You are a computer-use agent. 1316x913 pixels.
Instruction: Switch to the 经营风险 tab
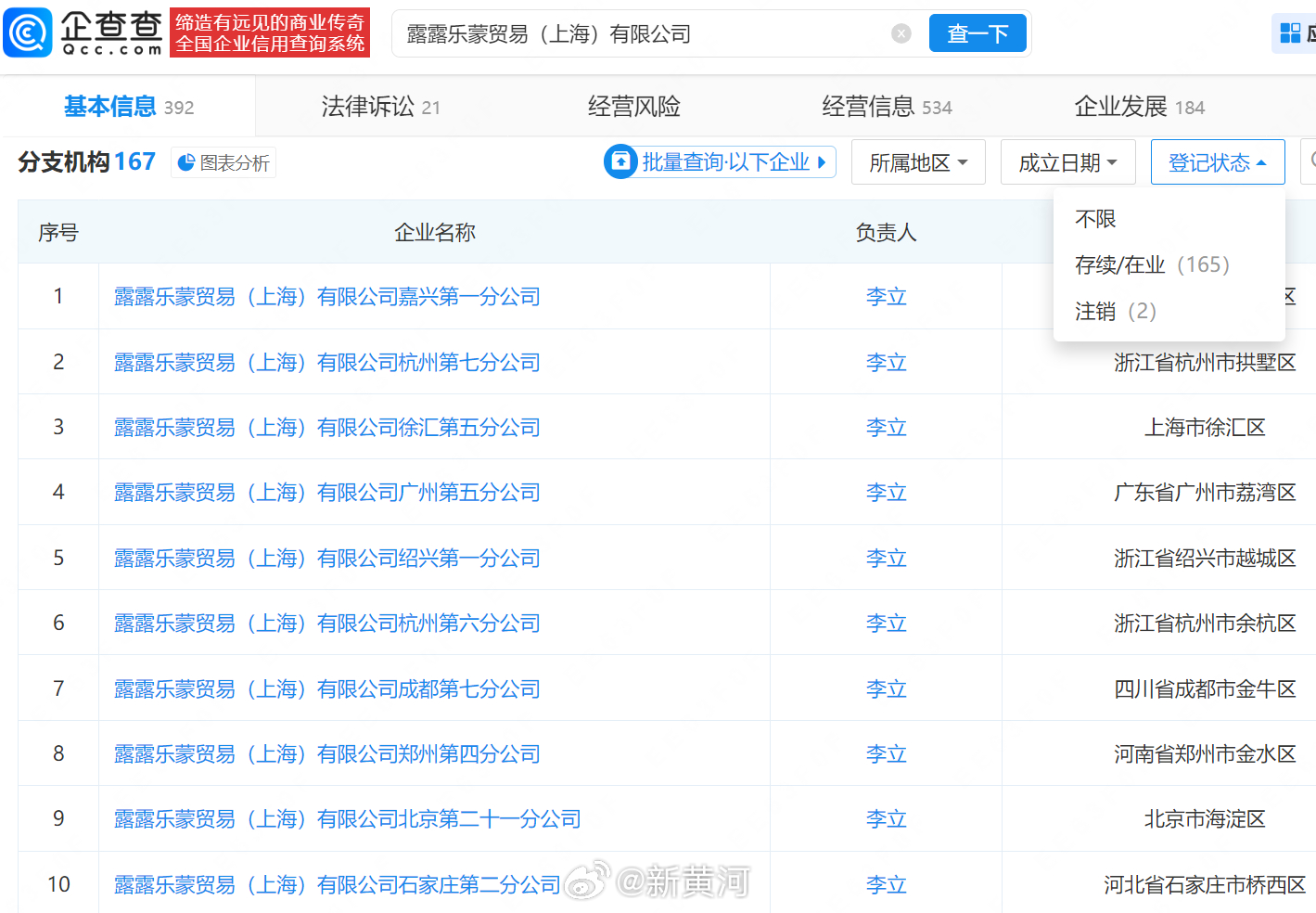634,107
